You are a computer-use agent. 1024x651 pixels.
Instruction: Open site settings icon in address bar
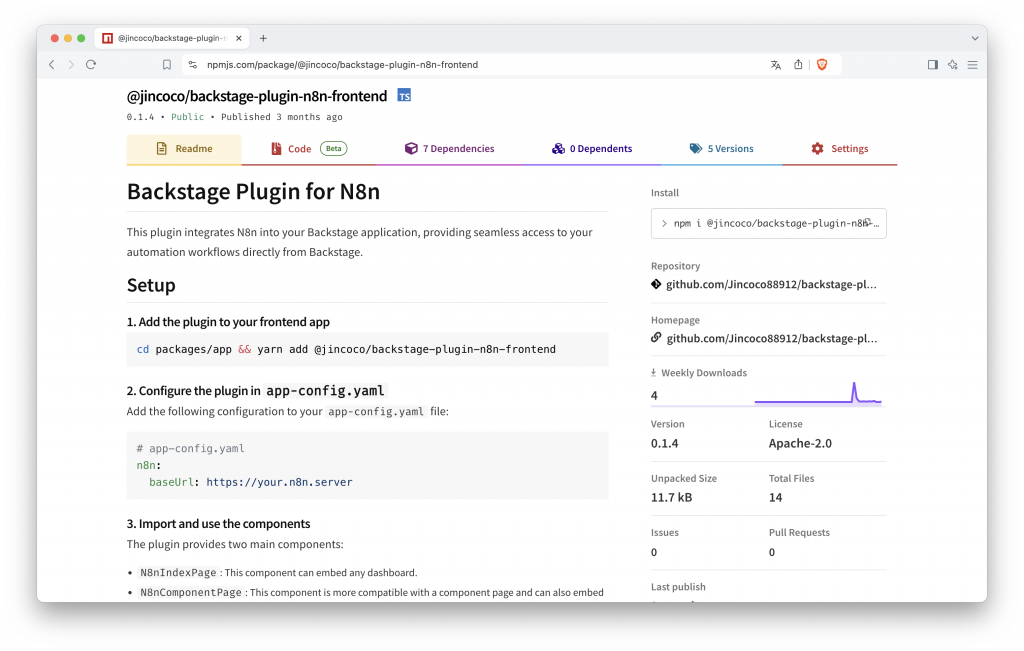point(193,65)
